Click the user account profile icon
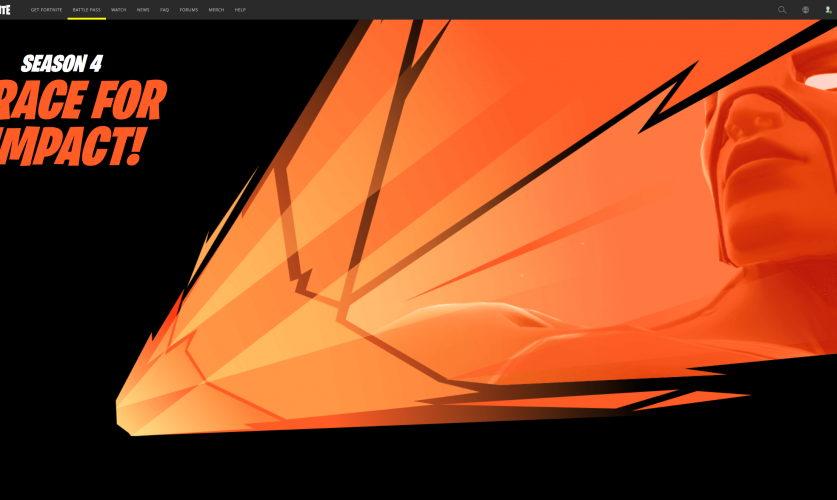Image resolution: width=837 pixels, height=500 pixels. coord(828,9)
